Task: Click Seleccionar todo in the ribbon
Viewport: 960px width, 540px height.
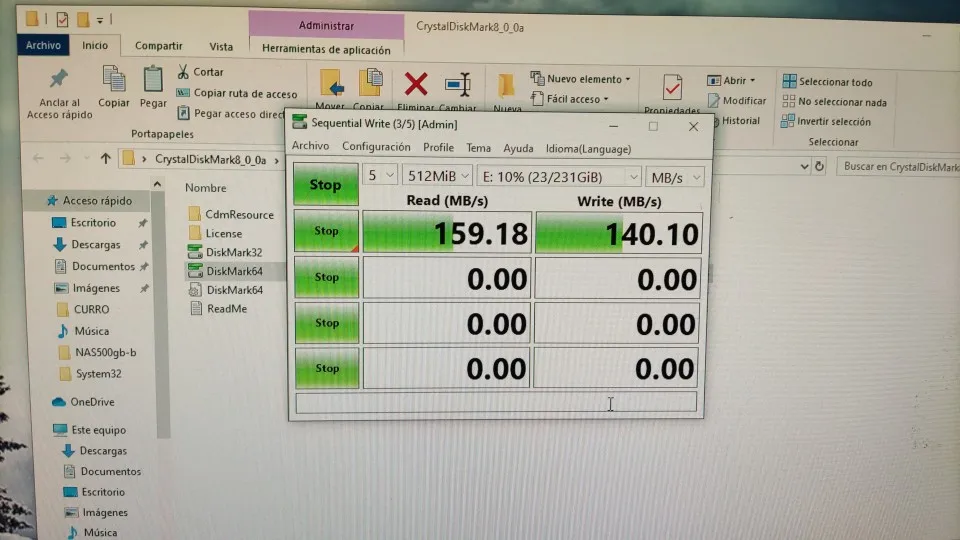Action: (827, 81)
